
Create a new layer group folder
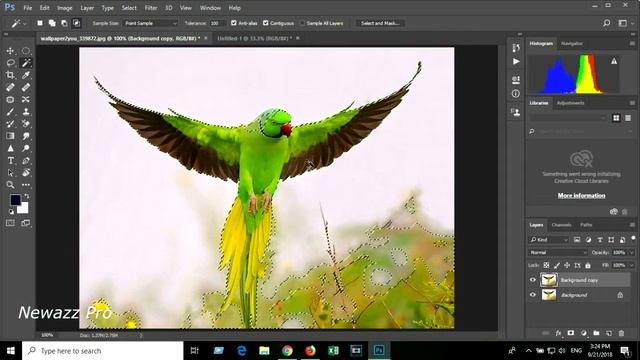point(596,333)
